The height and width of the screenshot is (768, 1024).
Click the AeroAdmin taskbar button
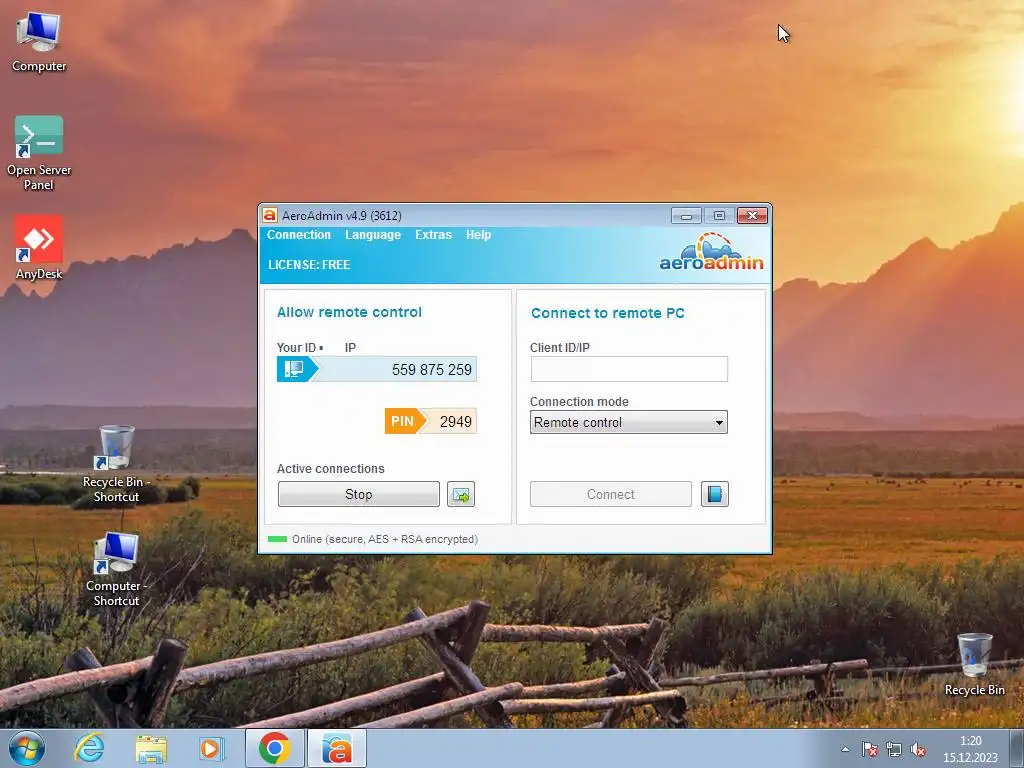click(x=337, y=748)
